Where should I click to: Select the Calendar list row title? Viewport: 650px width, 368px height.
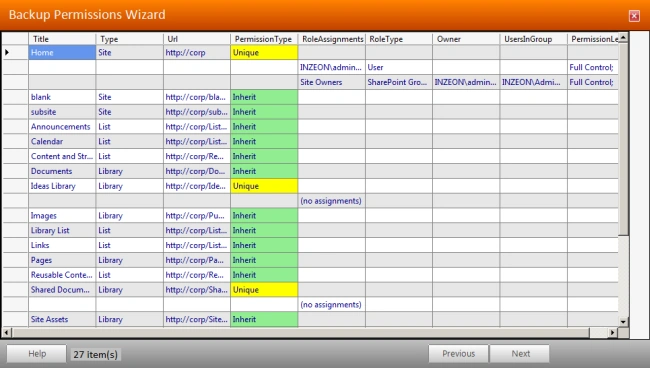tap(62, 141)
